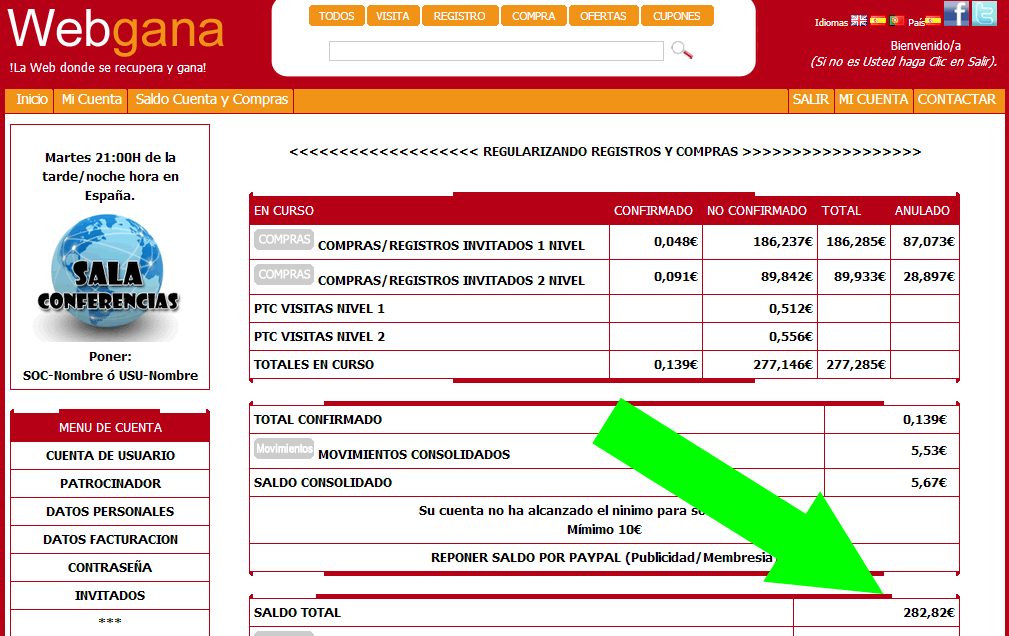Open the Facebook icon link
Screen dimensions: 1009x636
[x=957, y=13]
